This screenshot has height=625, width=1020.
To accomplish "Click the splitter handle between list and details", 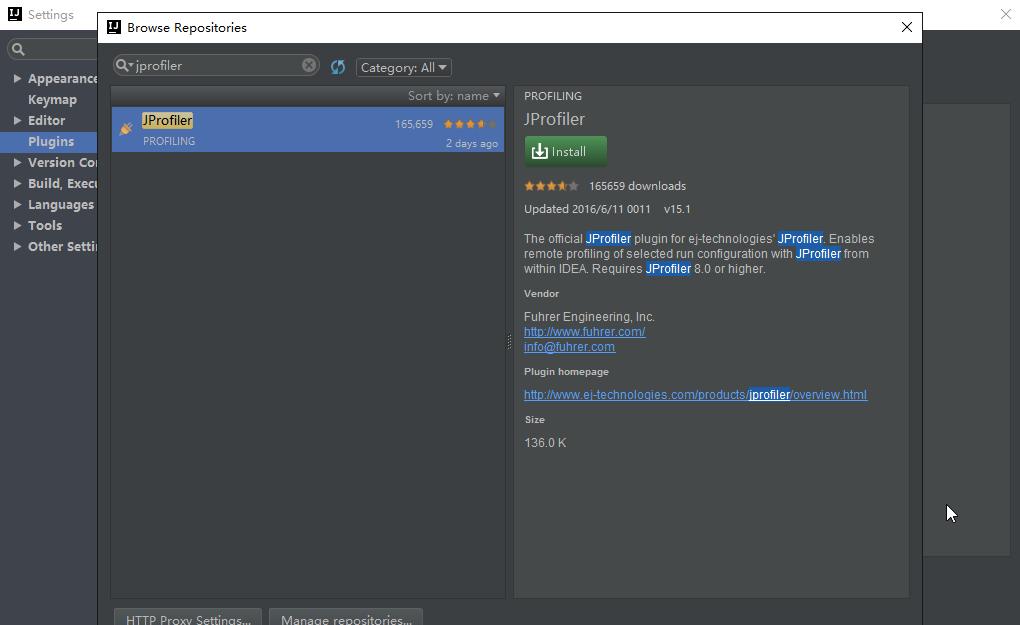I will [509, 342].
